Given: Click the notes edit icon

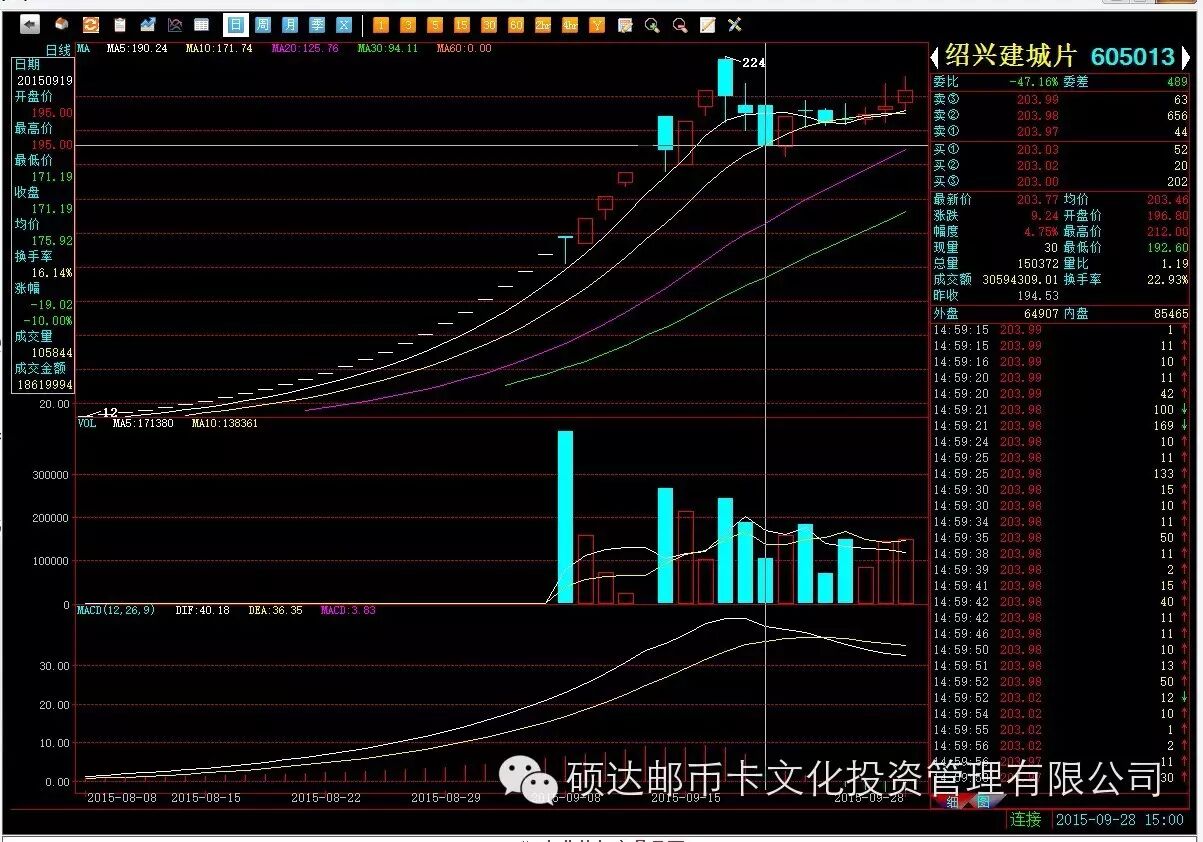Looking at the screenshot, I should [x=625, y=24].
